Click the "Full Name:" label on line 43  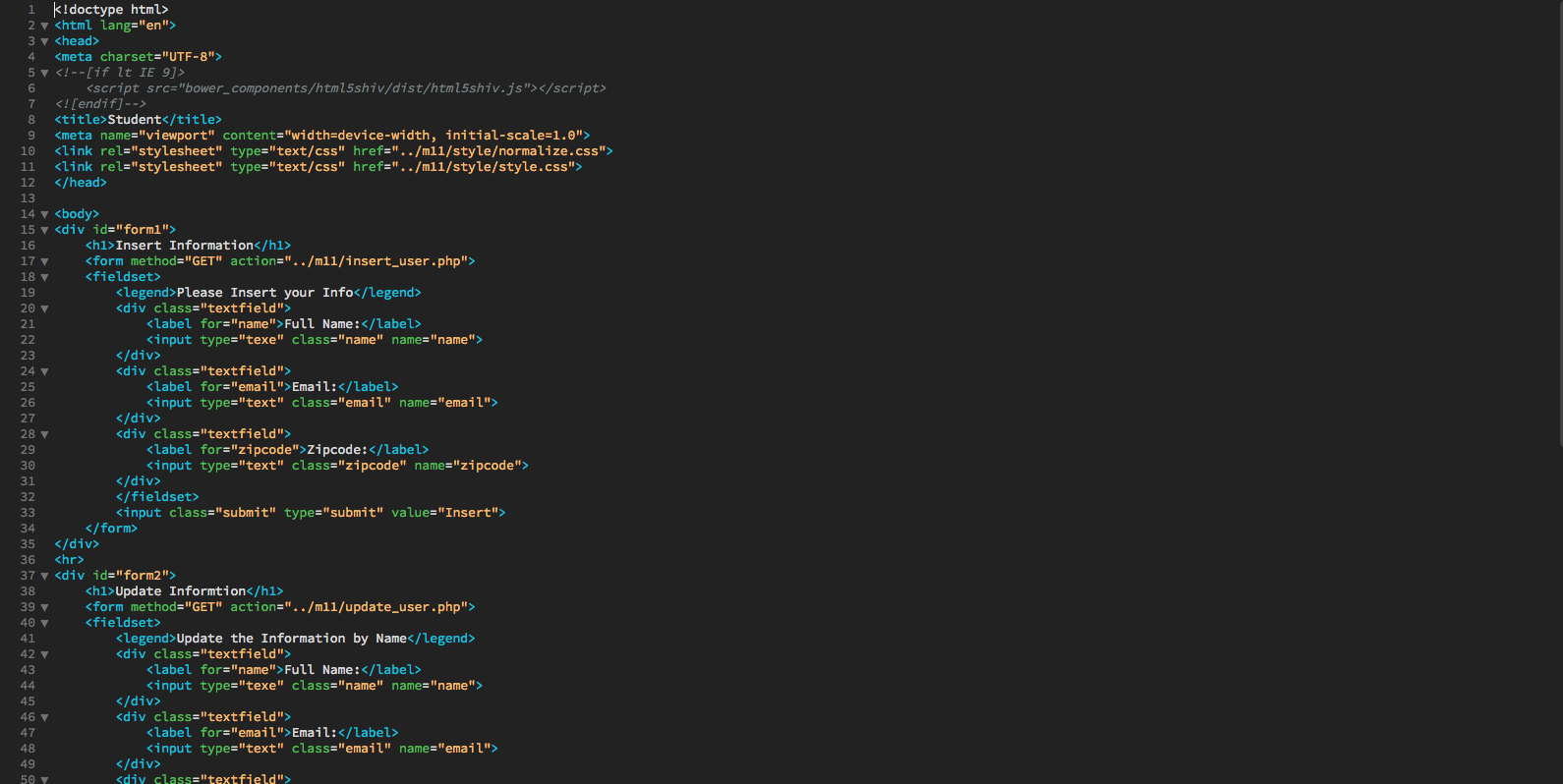pos(322,670)
